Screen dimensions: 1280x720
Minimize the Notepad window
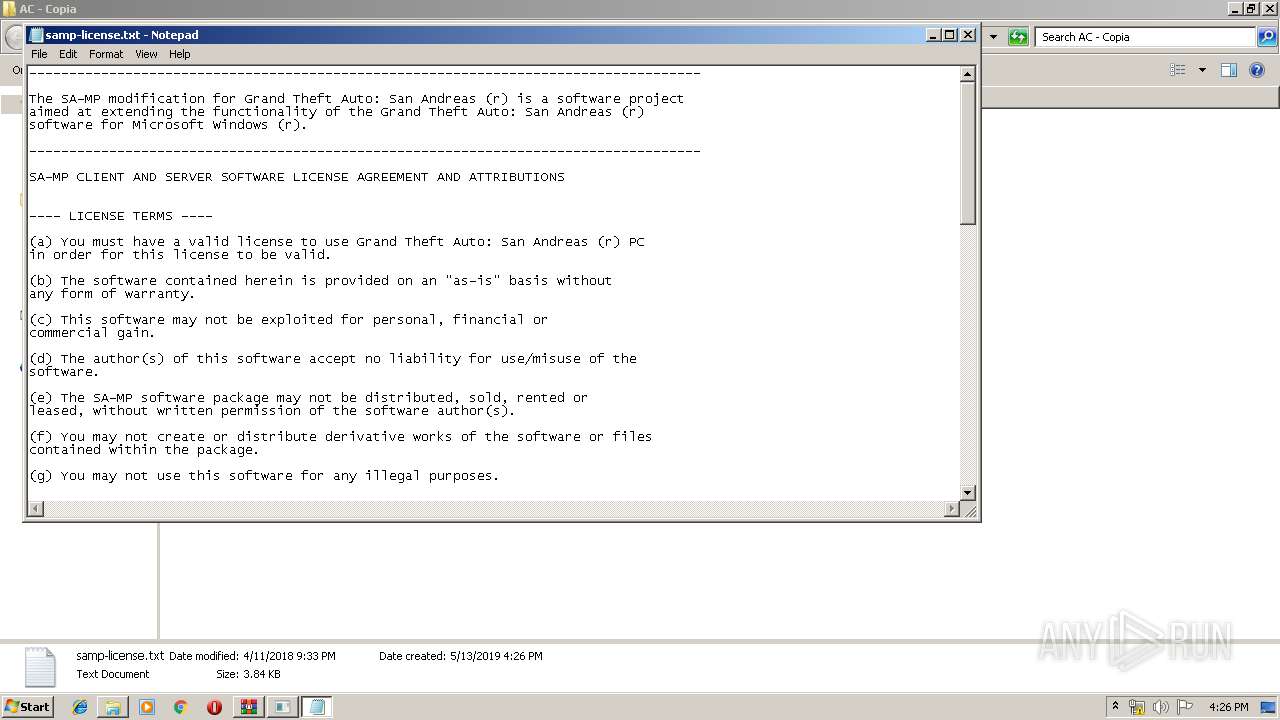click(933, 35)
